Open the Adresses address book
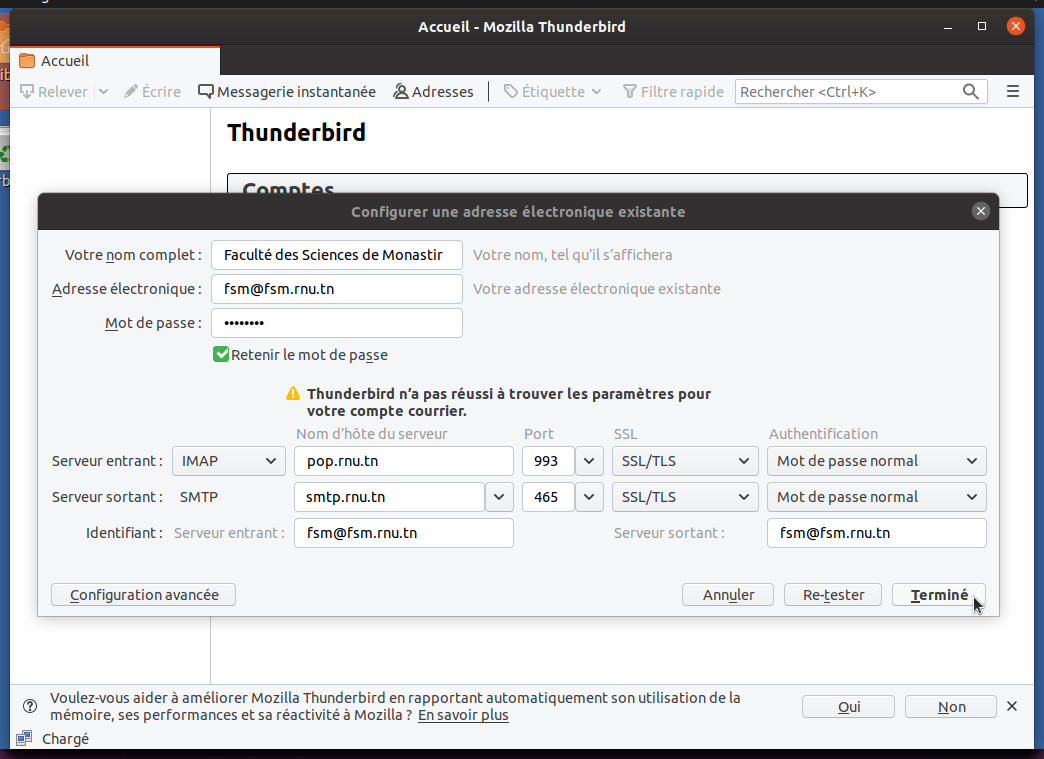Image resolution: width=1044 pixels, height=759 pixels. (x=433, y=92)
